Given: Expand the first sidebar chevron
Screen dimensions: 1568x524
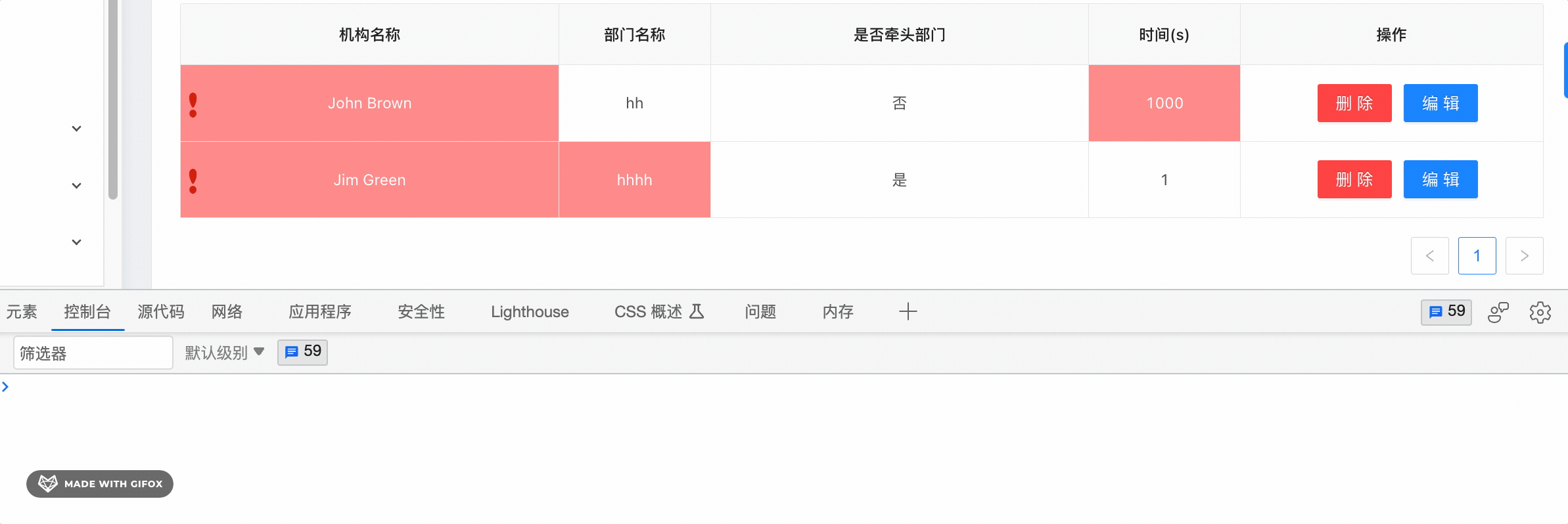Looking at the screenshot, I should (x=76, y=129).
